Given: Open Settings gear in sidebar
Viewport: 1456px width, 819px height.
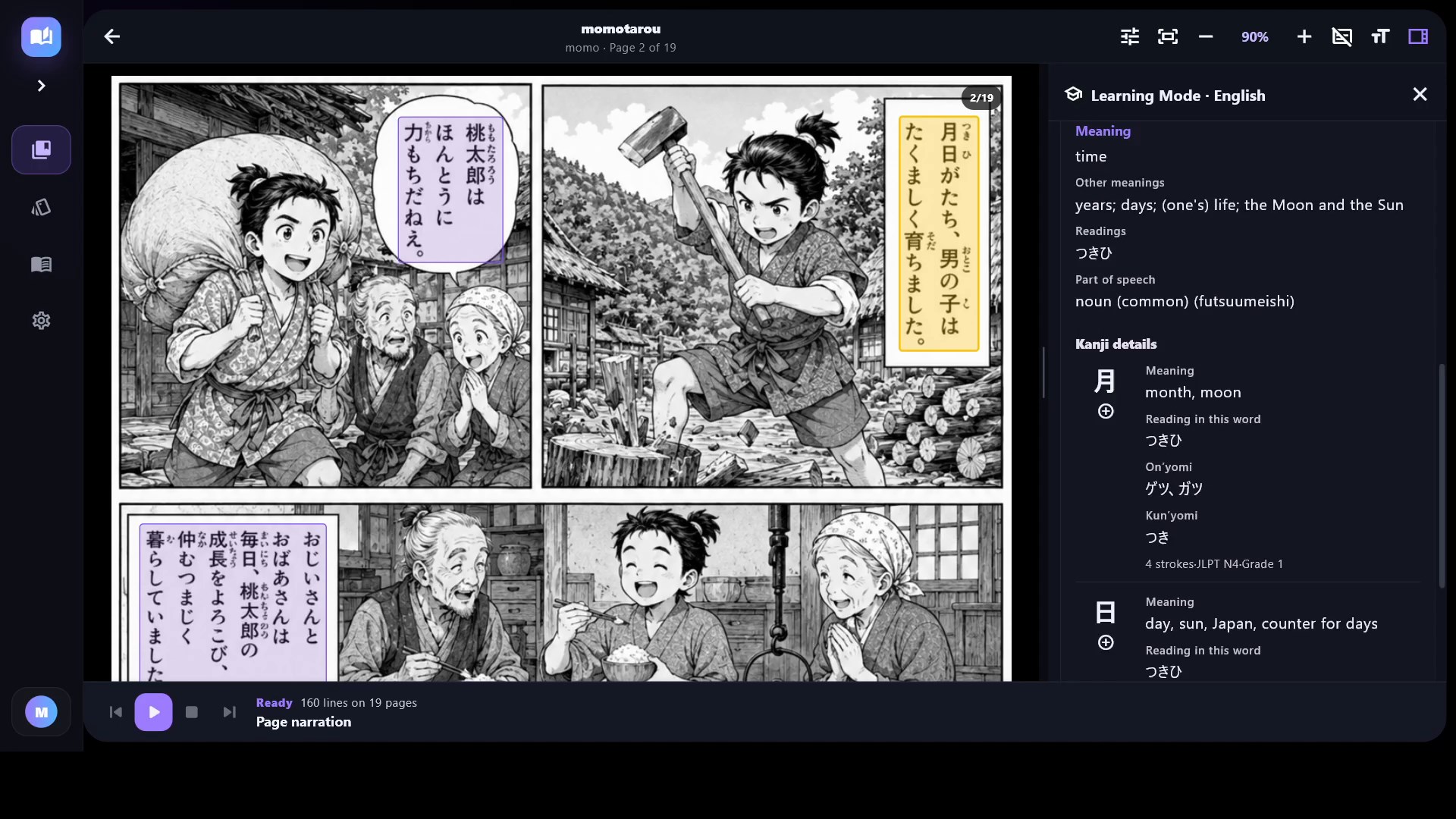Looking at the screenshot, I should tap(42, 321).
